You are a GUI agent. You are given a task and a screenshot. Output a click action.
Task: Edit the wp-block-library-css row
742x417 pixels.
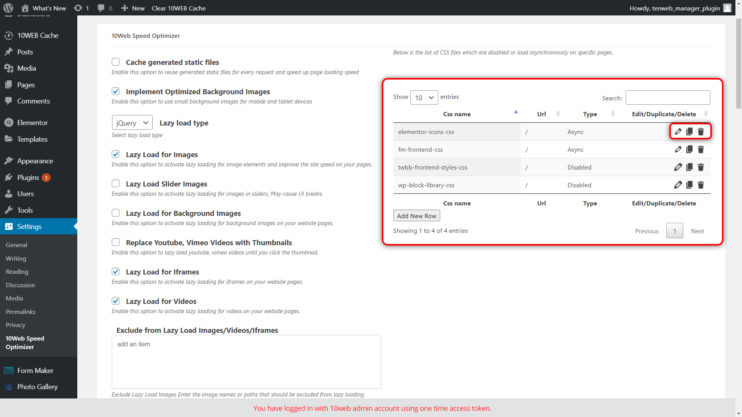click(678, 185)
